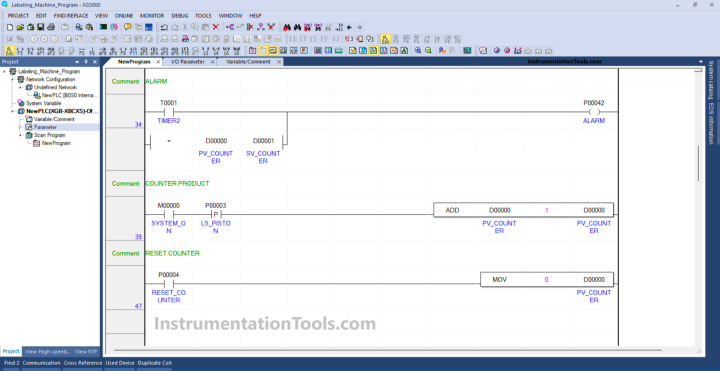This screenshot has height=371, width=720.
Task: Open the System catalog side panel
Action: [711, 81]
